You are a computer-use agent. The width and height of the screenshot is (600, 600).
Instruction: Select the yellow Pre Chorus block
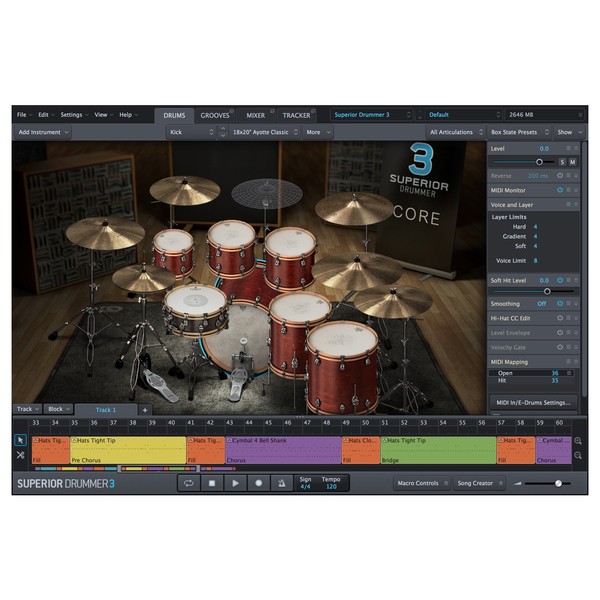click(x=128, y=450)
